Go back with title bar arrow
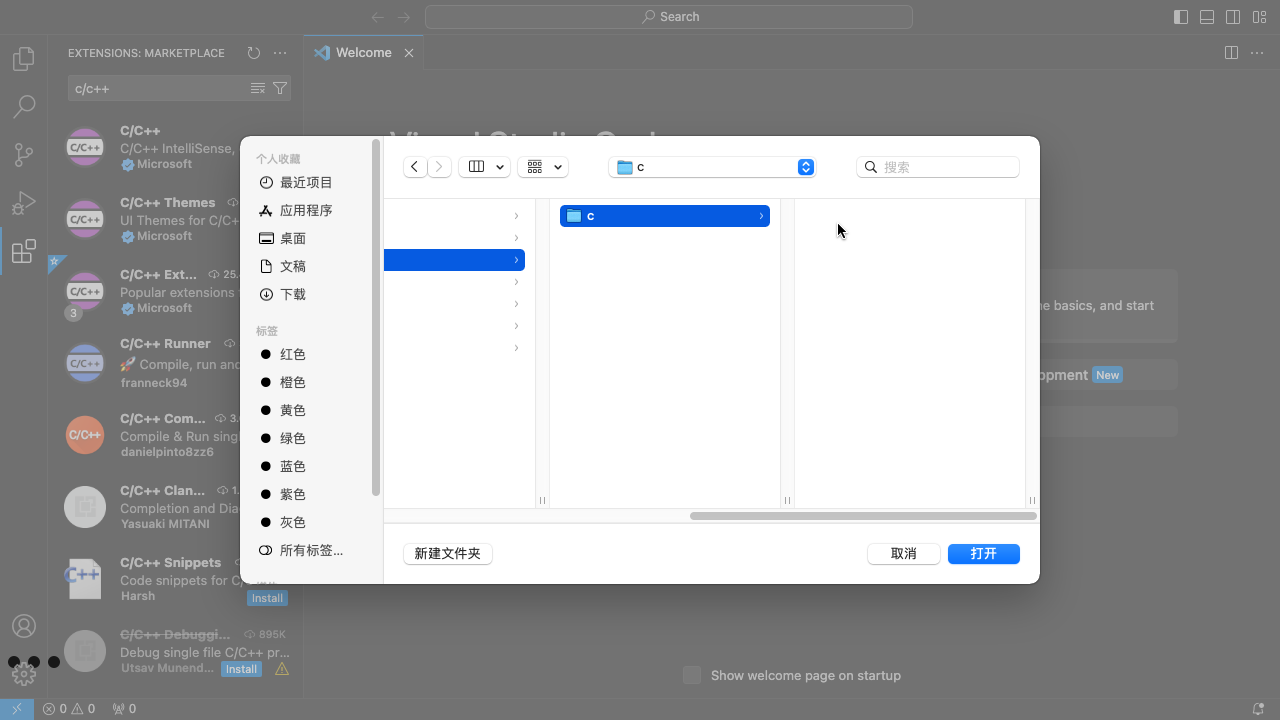This screenshot has height=720, width=1280. coord(378,17)
